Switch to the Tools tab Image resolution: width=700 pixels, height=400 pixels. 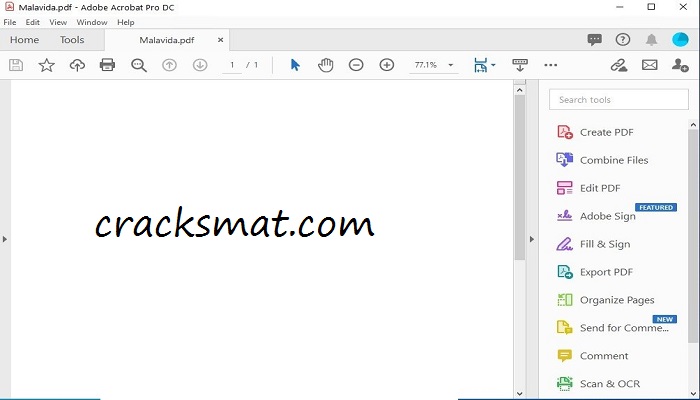click(x=72, y=40)
